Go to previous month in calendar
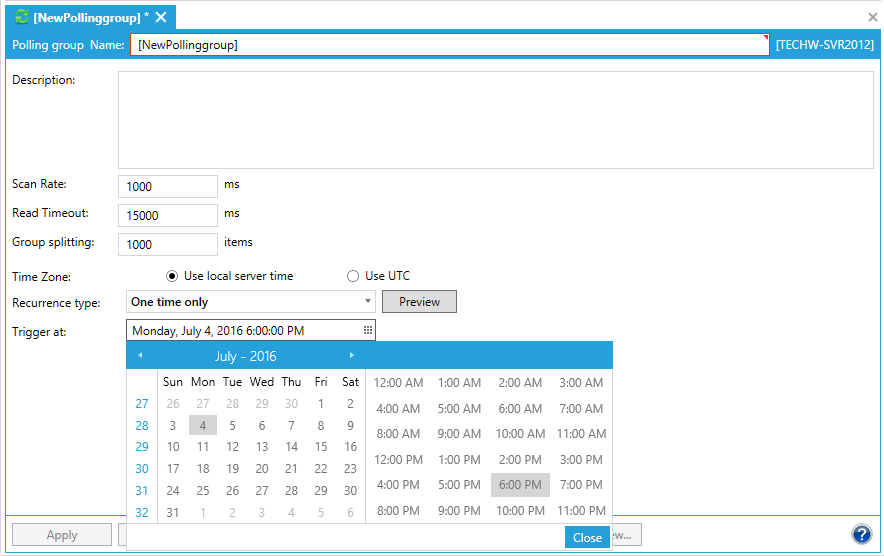 pos(140,356)
